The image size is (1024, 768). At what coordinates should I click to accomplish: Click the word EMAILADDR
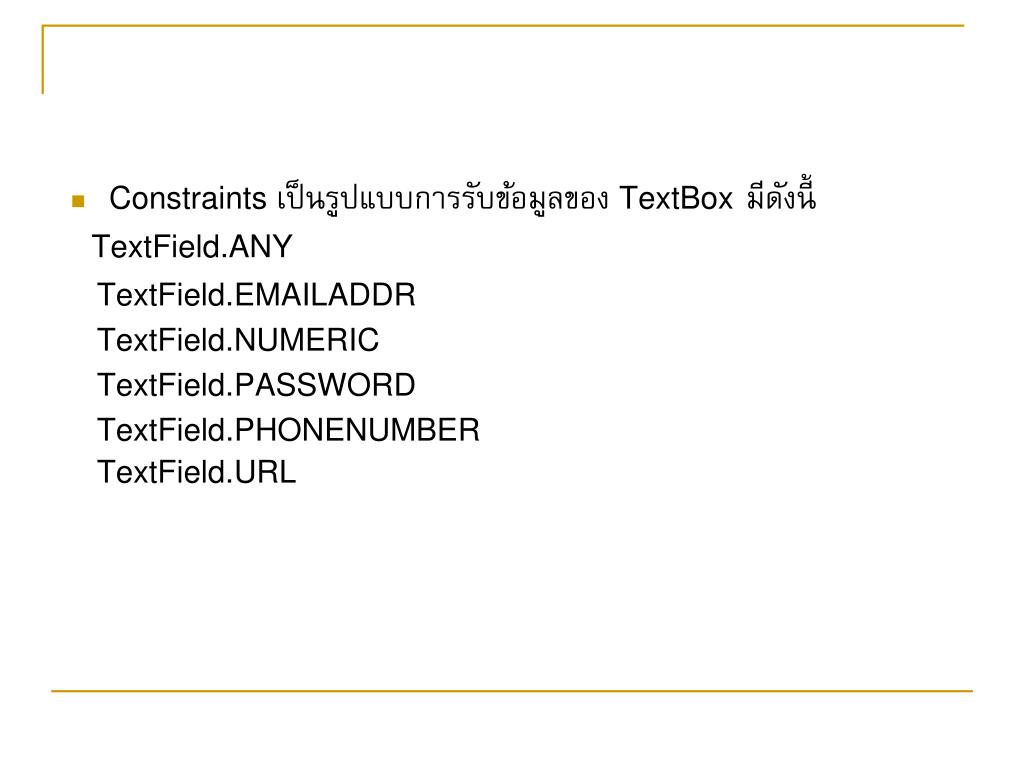[x=325, y=295]
